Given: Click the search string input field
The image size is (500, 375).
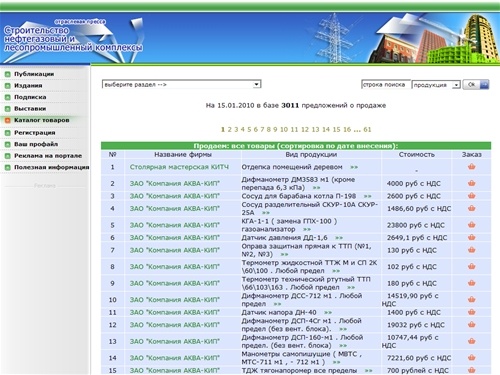Looking at the screenshot, I should click(386, 84).
